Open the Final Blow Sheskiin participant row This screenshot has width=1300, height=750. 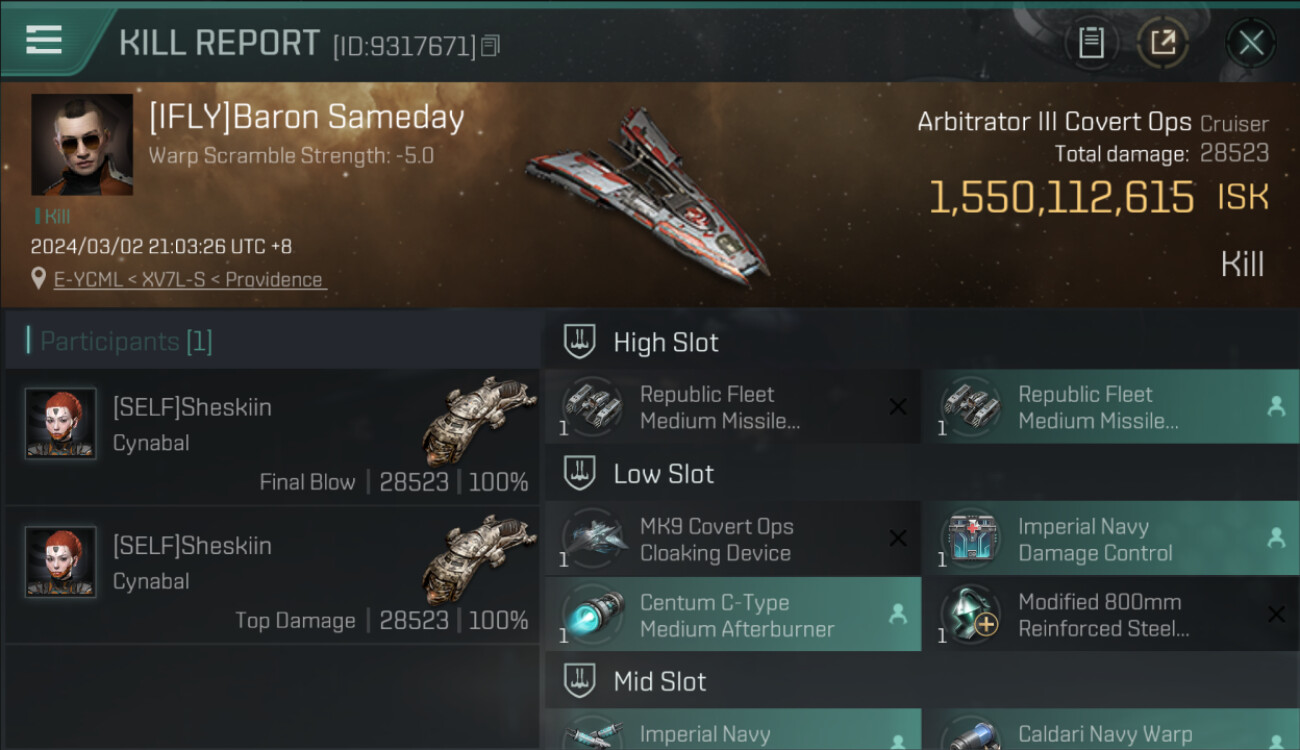tap(272, 437)
